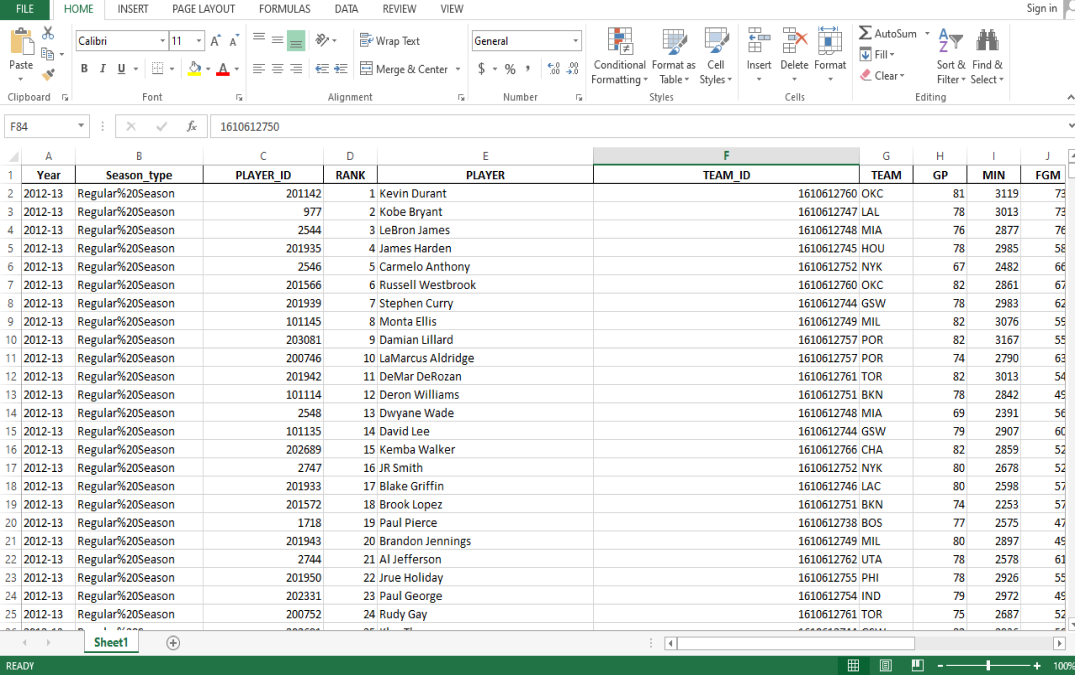Expand Merge & Center dropdown arrow
The image size is (1075, 675).
458,69
